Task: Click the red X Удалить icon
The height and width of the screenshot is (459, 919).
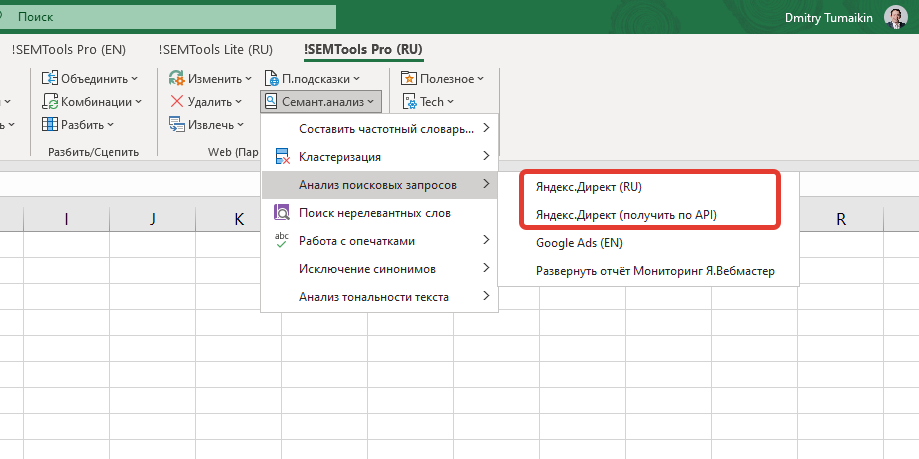Action: click(x=176, y=101)
